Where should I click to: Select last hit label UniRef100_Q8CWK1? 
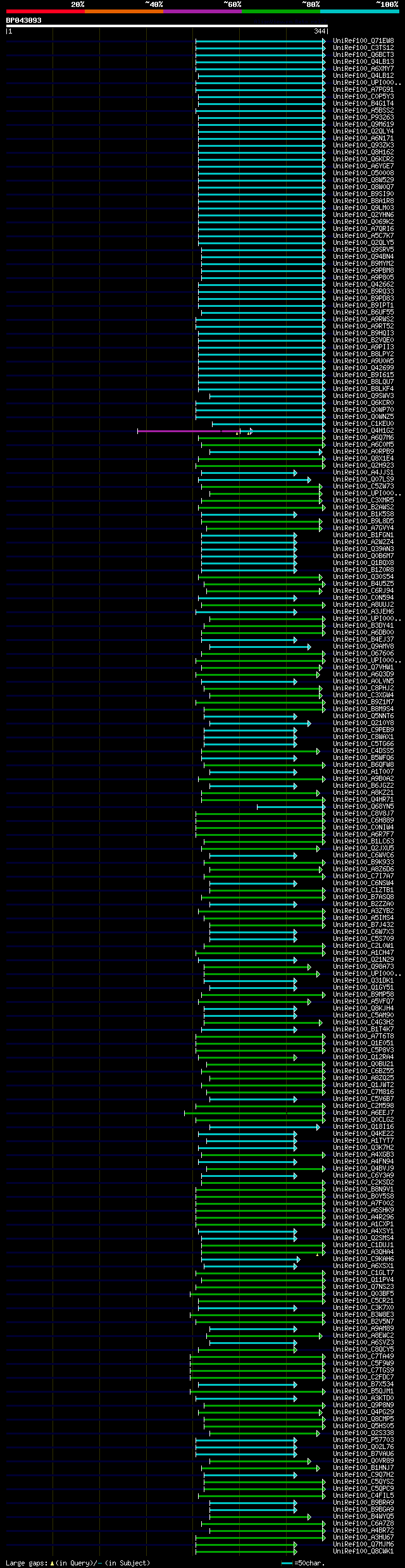[363, 1552]
